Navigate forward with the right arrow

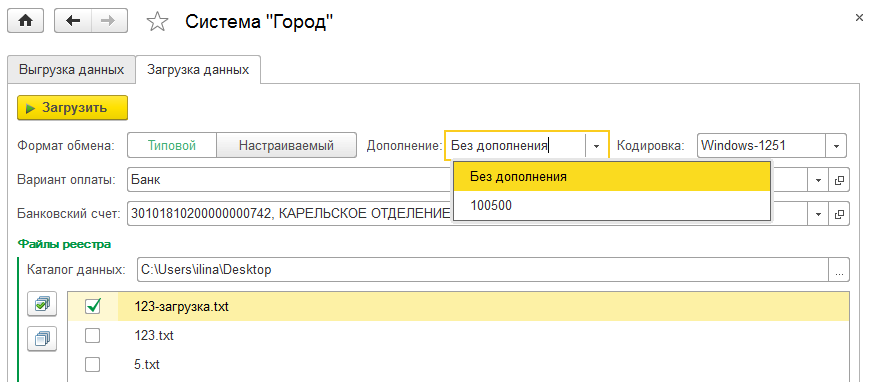tap(109, 21)
